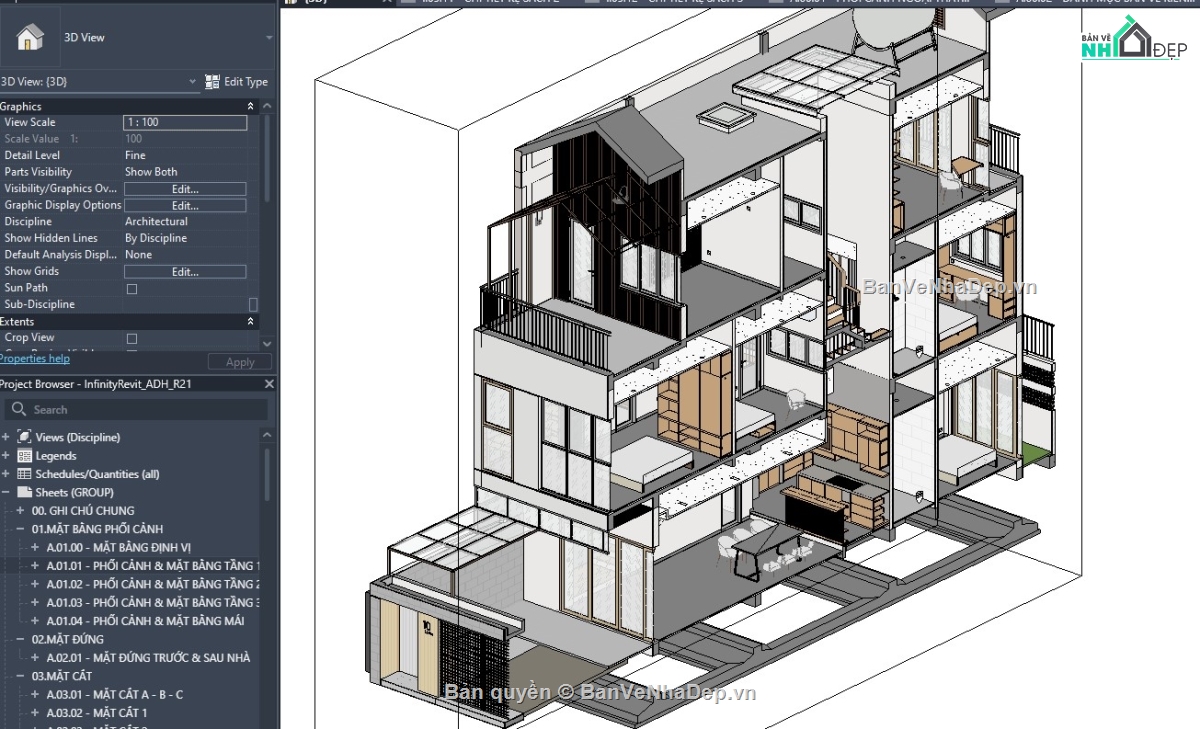Select sheet A.01.02 - PHỐI CẢNH & MẶT BẰNG TẦNG 2
Screen dimensions: 1200x729
tap(153, 584)
